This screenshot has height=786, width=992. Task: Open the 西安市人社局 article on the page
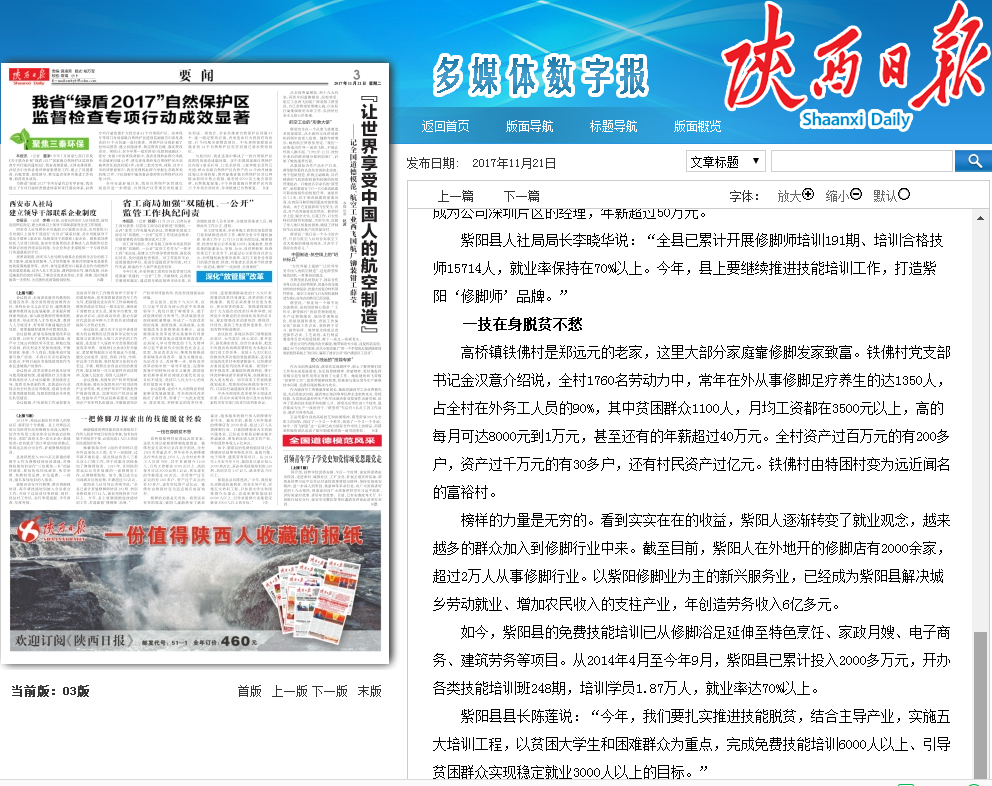click(x=53, y=208)
